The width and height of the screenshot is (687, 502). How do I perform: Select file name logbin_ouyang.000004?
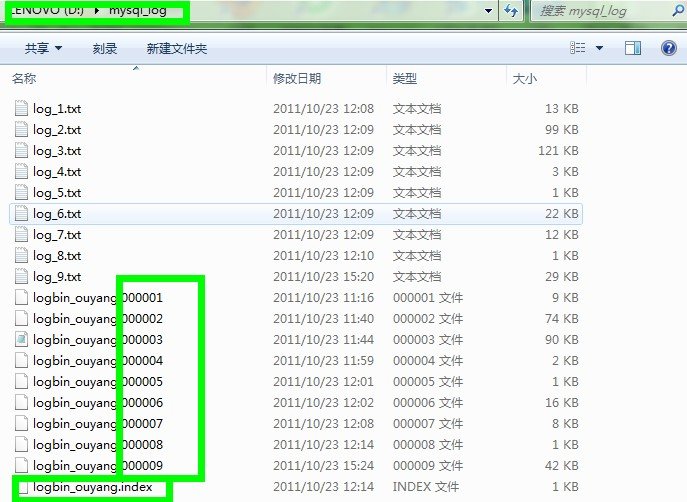coord(98,361)
